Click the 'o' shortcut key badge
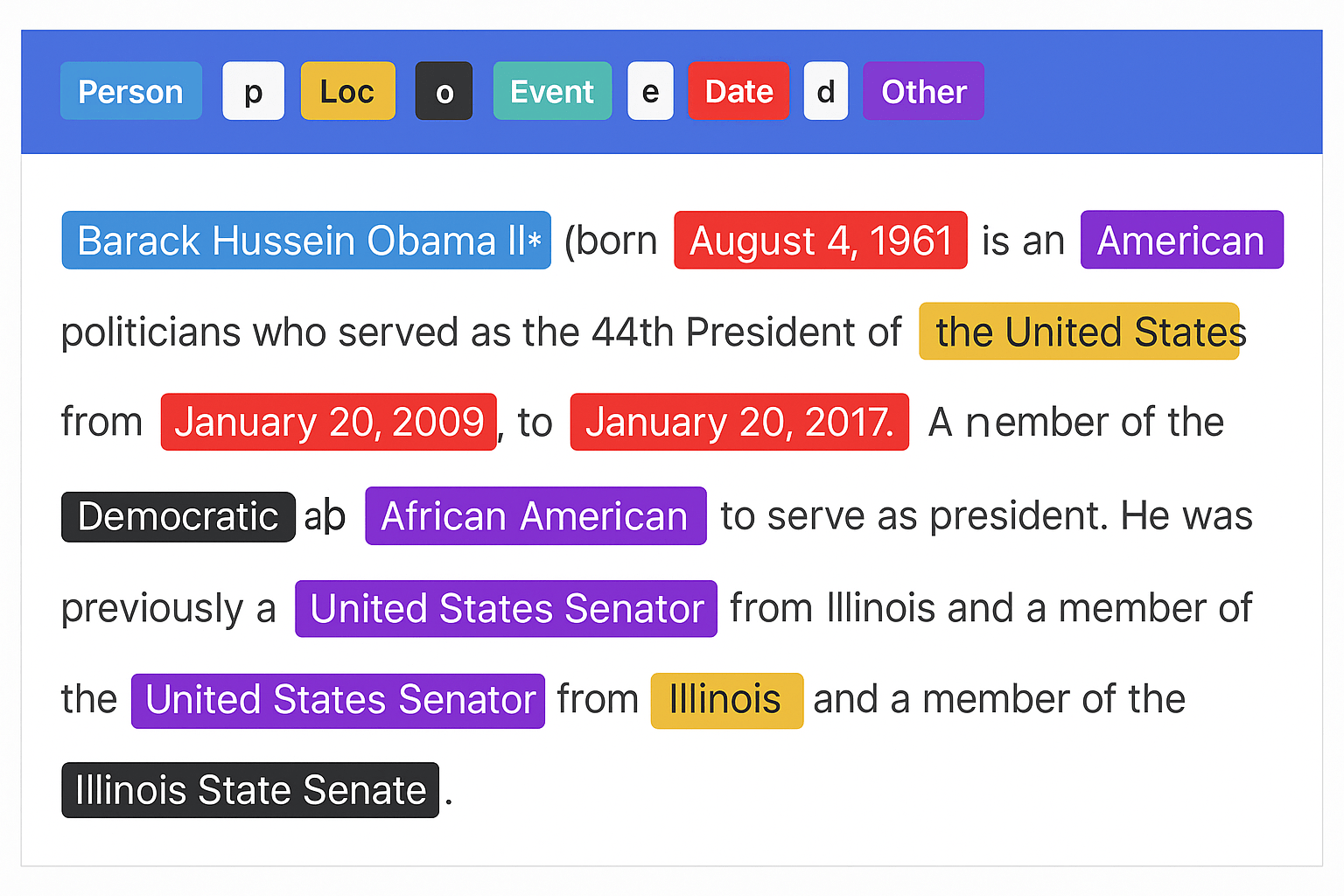The height and width of the screenshot is (896, 1344). click(x=444, y=91)
